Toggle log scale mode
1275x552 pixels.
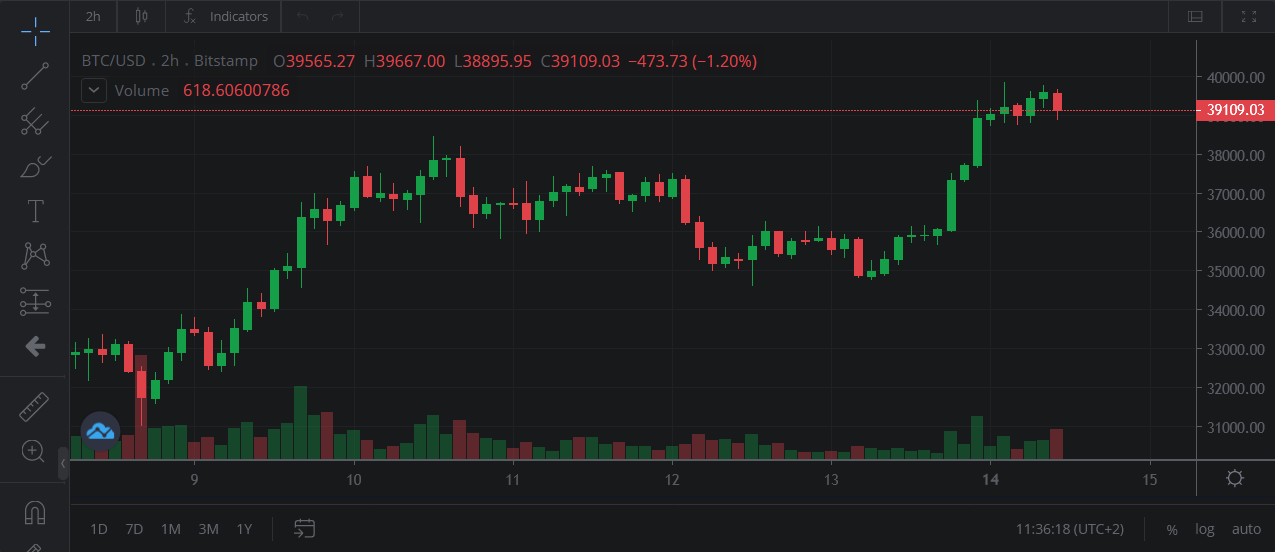(x=1205, y=529)
